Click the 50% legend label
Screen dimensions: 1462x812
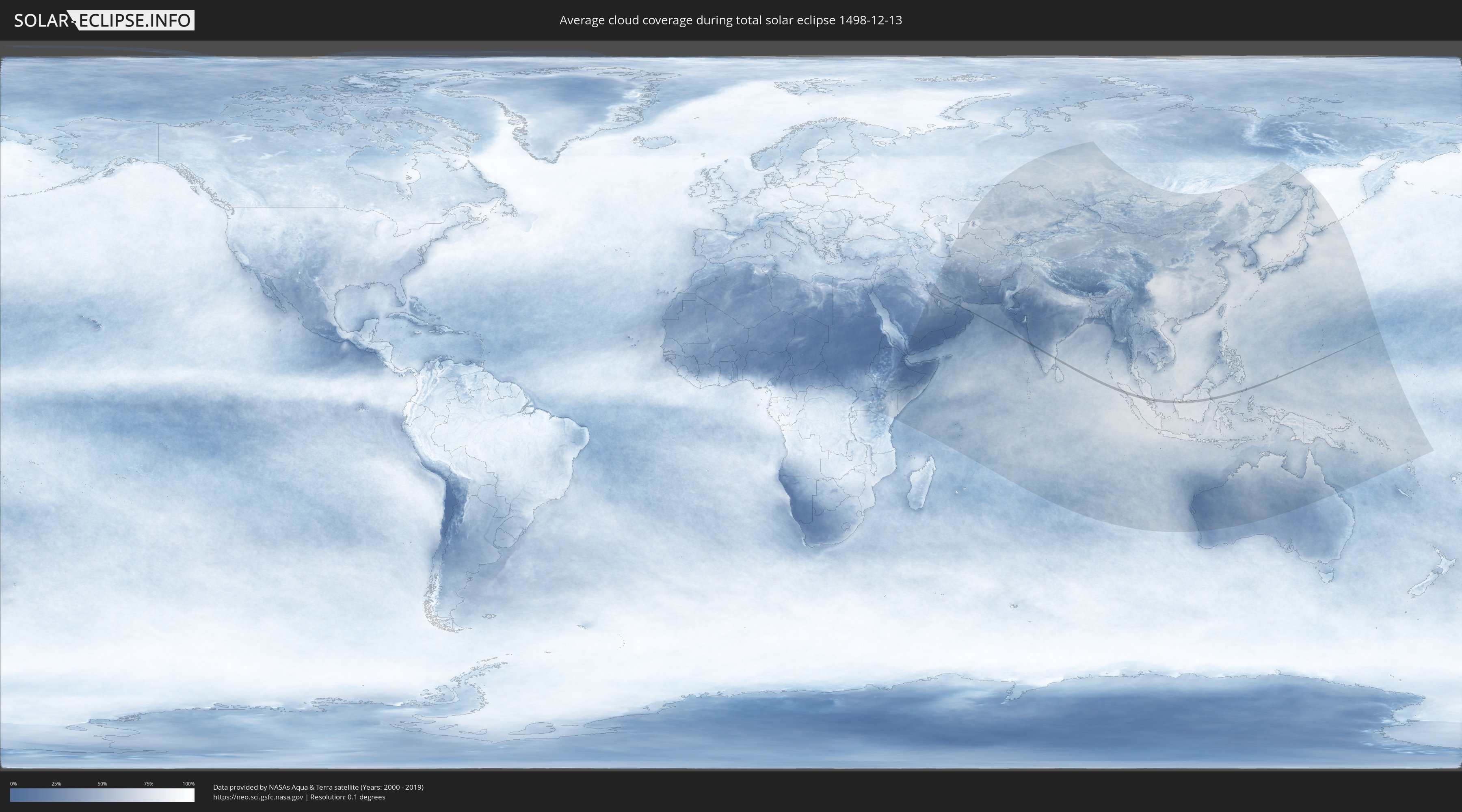[x=102, y=784]
